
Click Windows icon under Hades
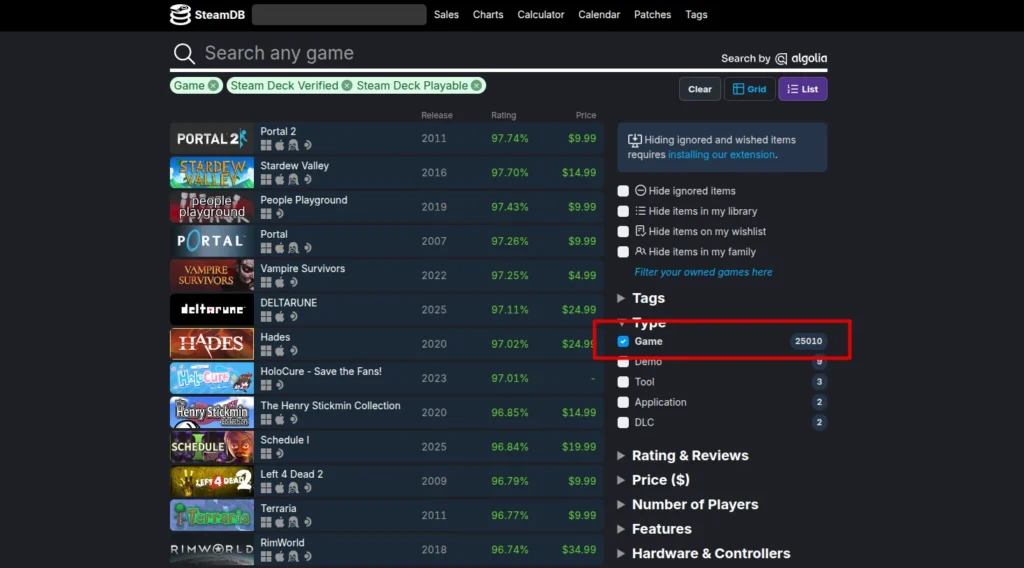[x=266, y=351]
